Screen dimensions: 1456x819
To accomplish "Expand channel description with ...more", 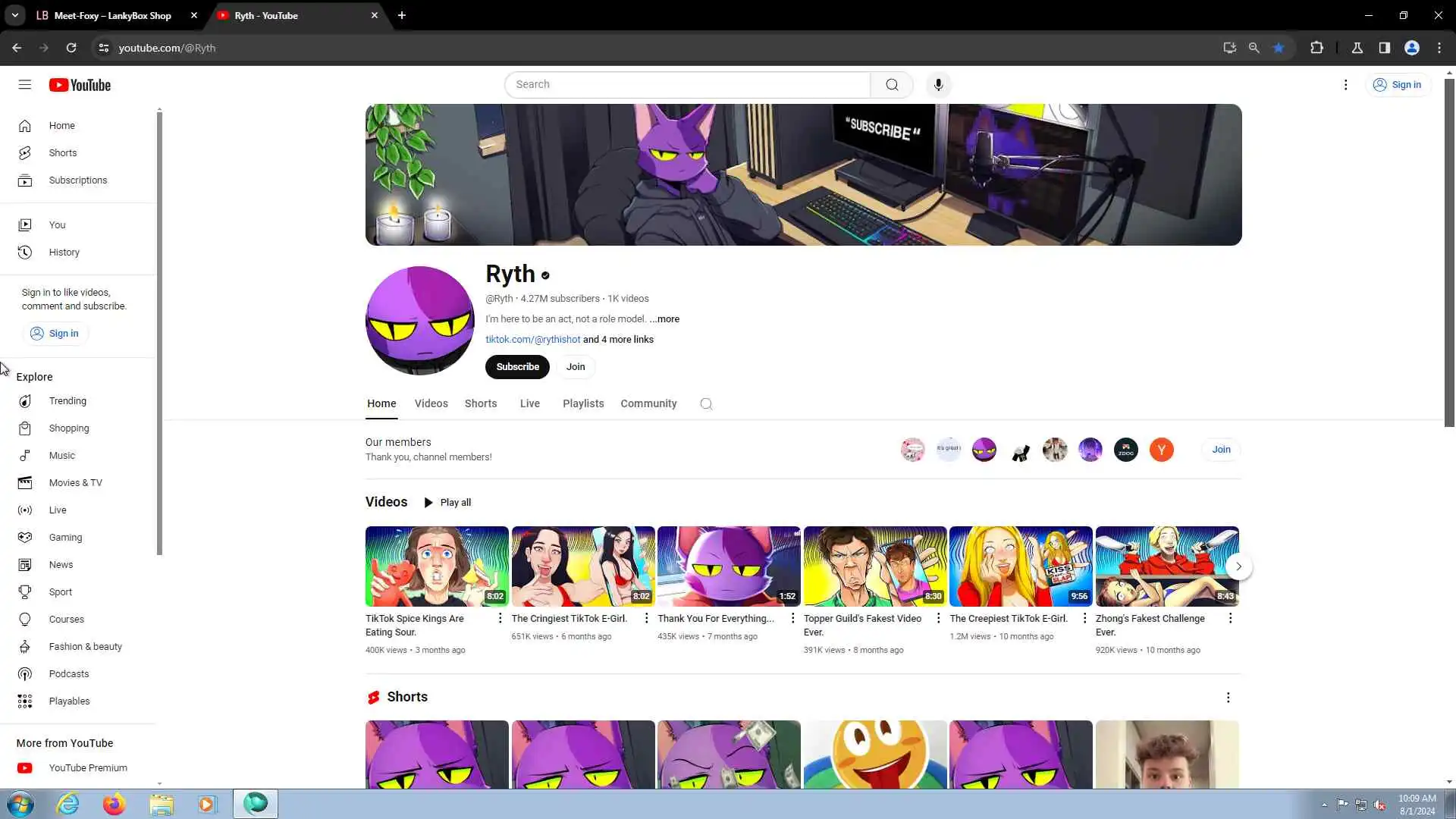I will click(664, 319).
